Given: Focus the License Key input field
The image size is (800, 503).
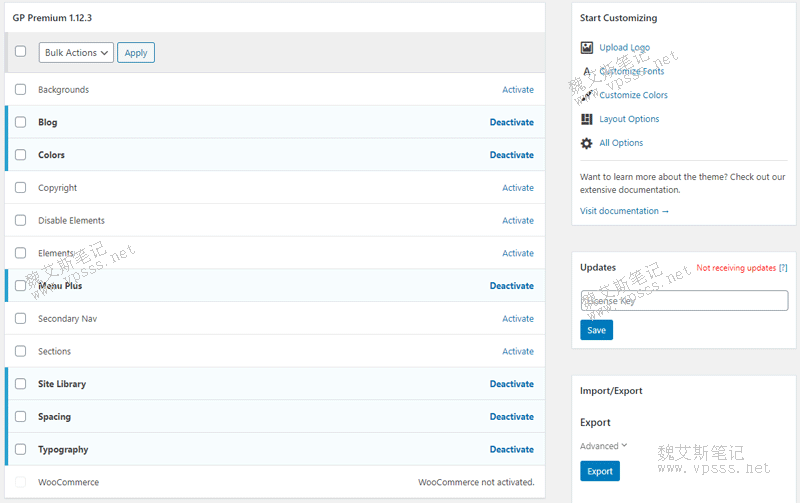Looking at the screenshot, I should pyautogui.click(x=684, y=300).
